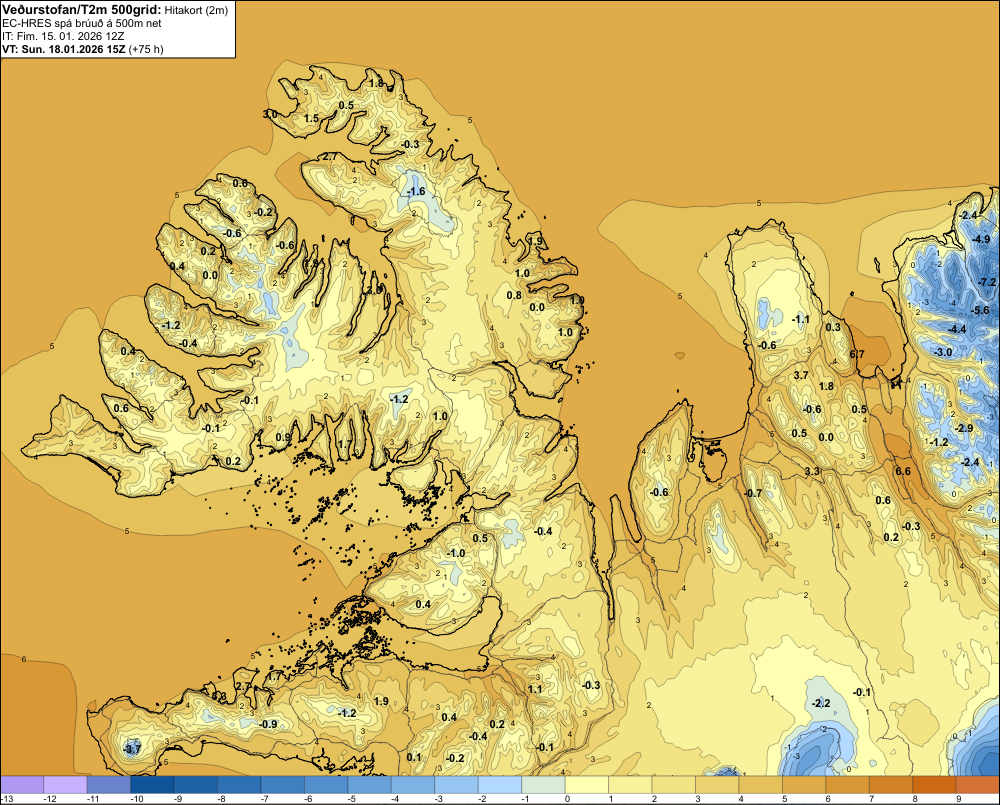Click the legend swatch between -11 and -10
The width and height of the screenshot is (1000, 805).
point(108,785)
